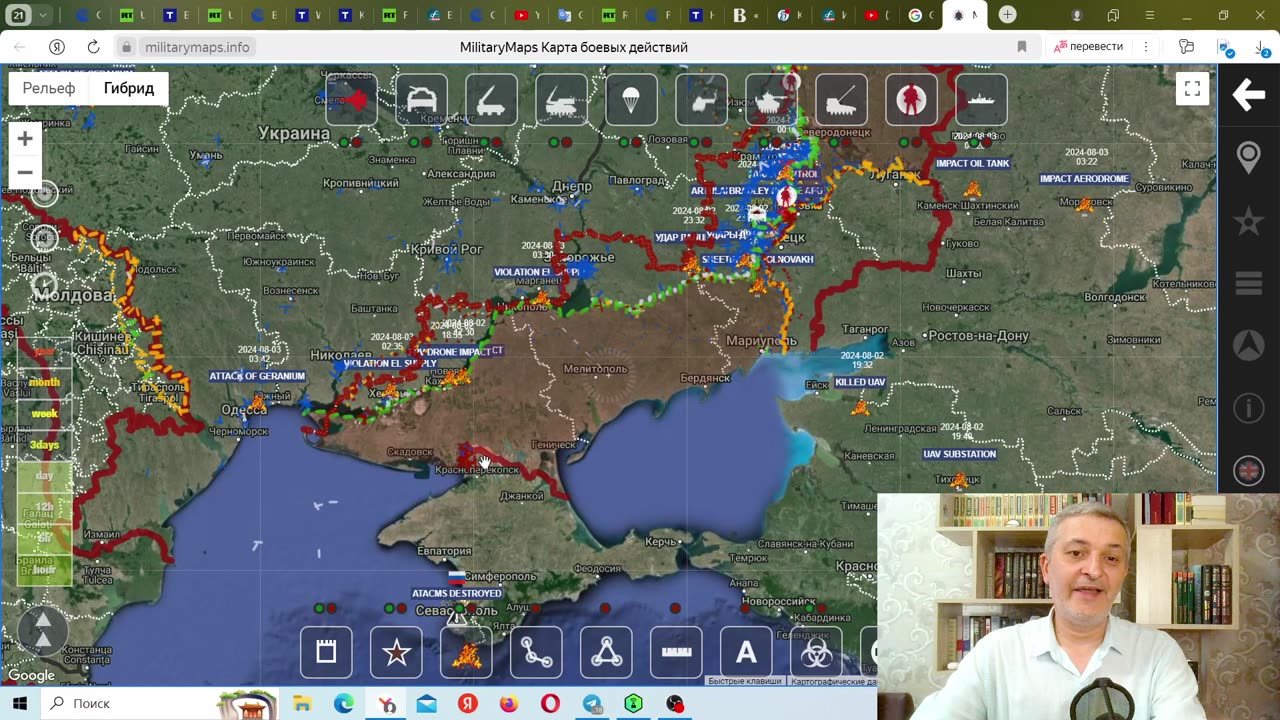Click the double up-arrow round button
The image size is (1280, 720).
(43, 630)
